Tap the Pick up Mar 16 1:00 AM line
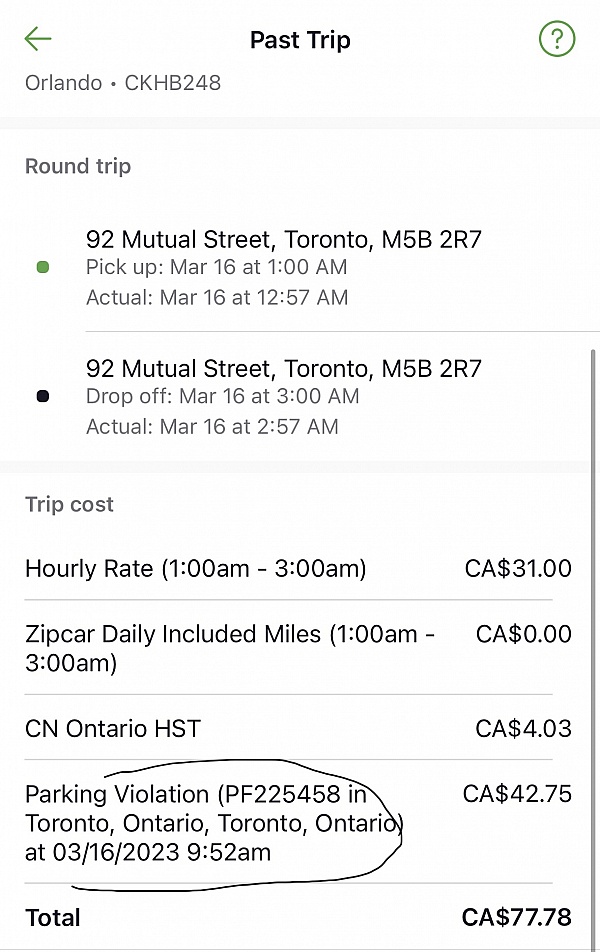Viewport: 600px width, 952px height. (217, 267)
